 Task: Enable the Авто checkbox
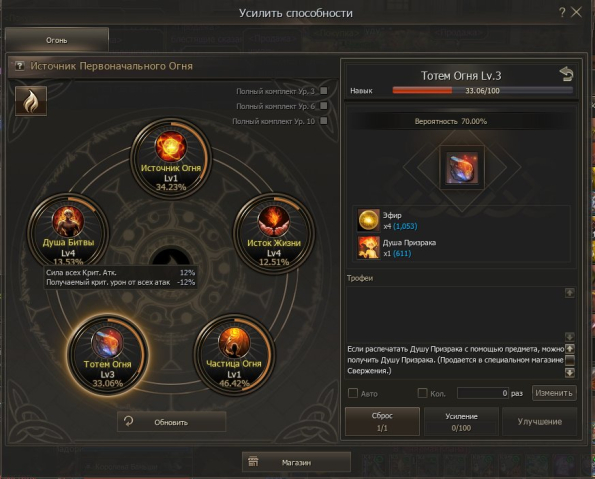pyautogui.click(x=353, y=393)
